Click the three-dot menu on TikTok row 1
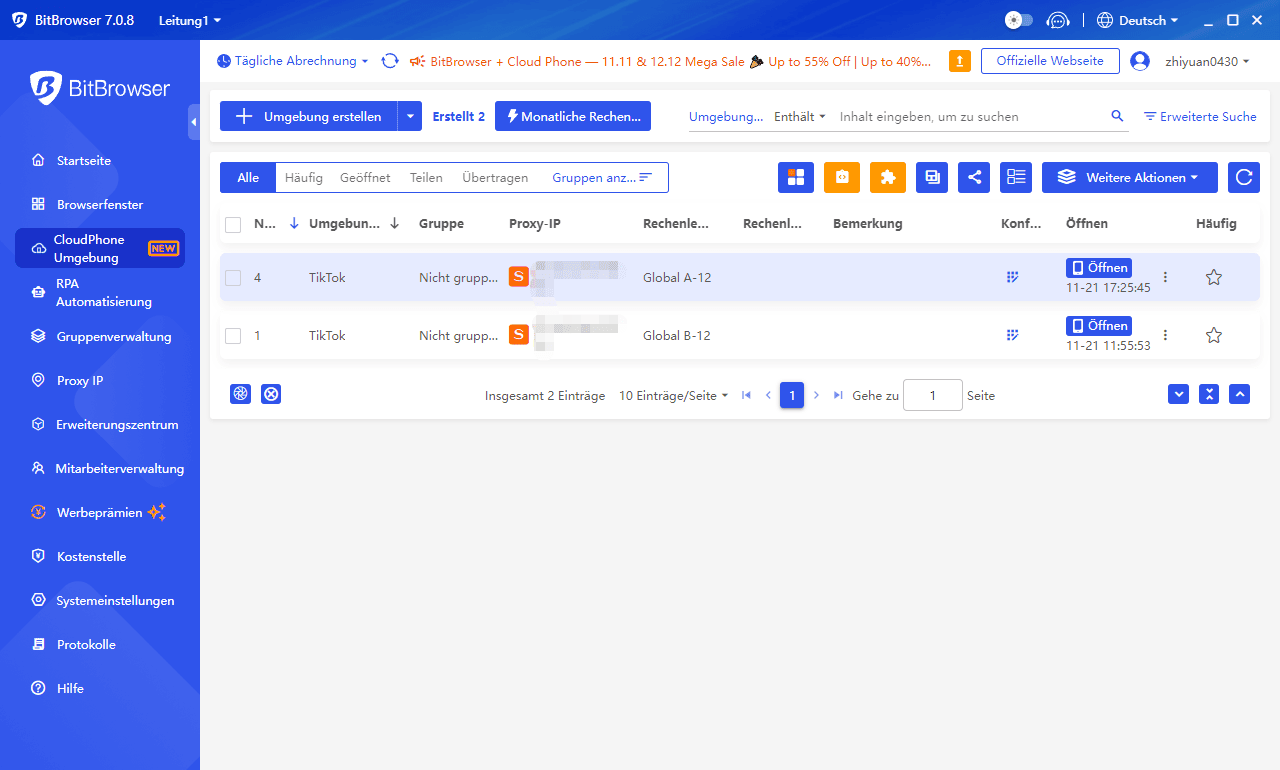1280x770 pixels. point(1165,335)
